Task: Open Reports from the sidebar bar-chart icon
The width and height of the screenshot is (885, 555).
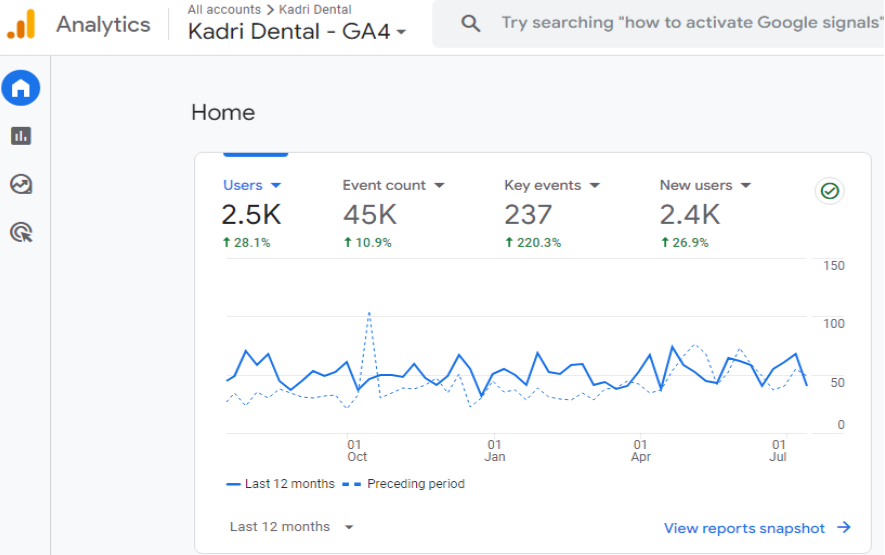Action: coord(21,136)
